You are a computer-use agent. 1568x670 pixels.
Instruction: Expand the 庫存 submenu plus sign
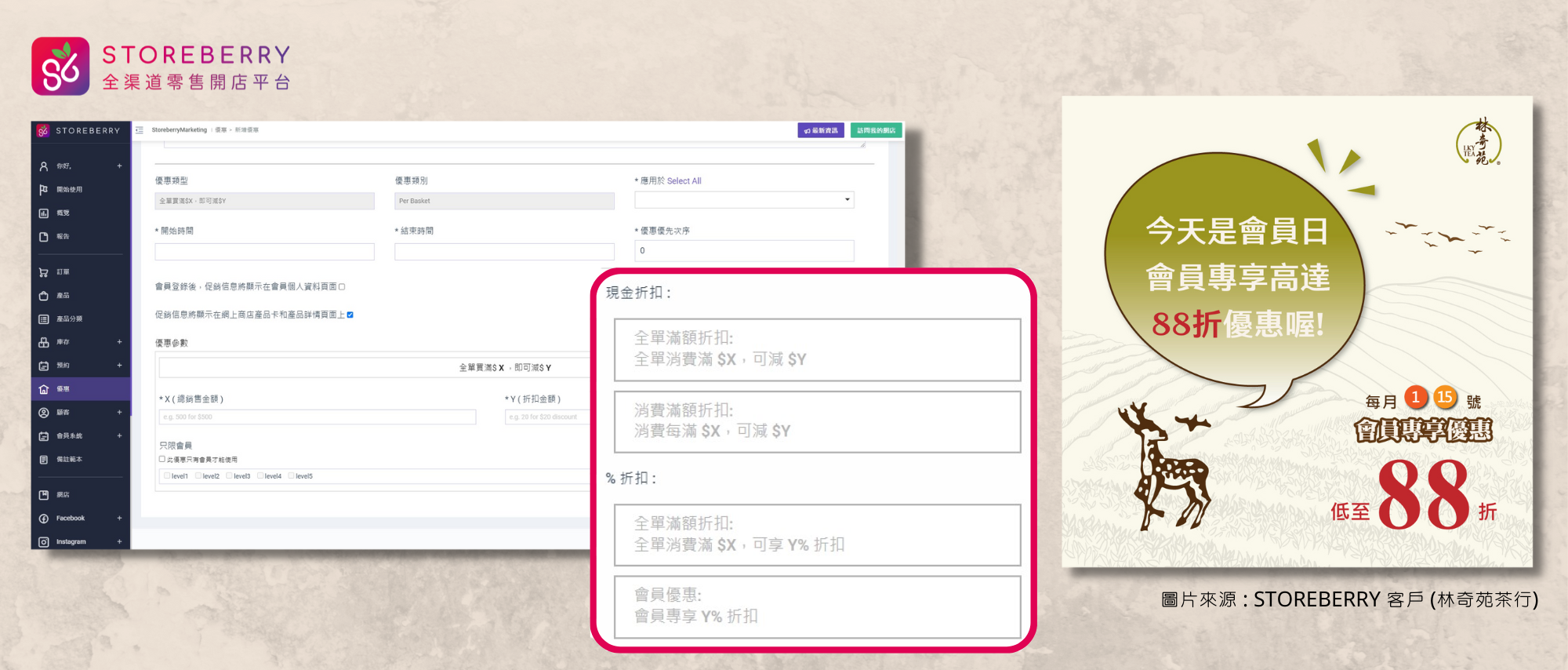(x=120, y=342)
